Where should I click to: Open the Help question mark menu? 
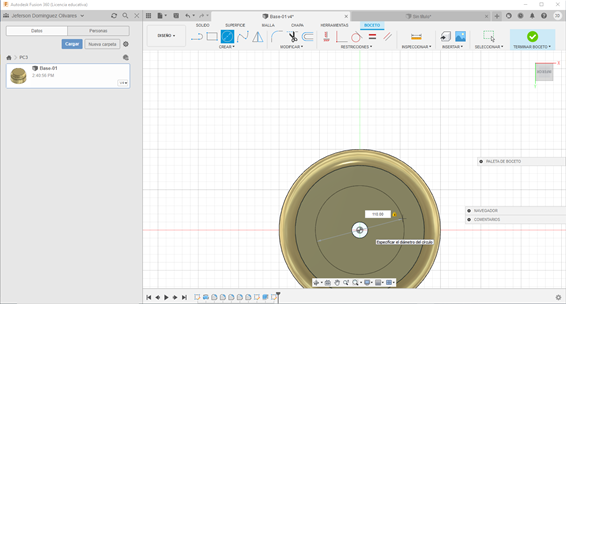pyautogui.click(x=544, y=16)
